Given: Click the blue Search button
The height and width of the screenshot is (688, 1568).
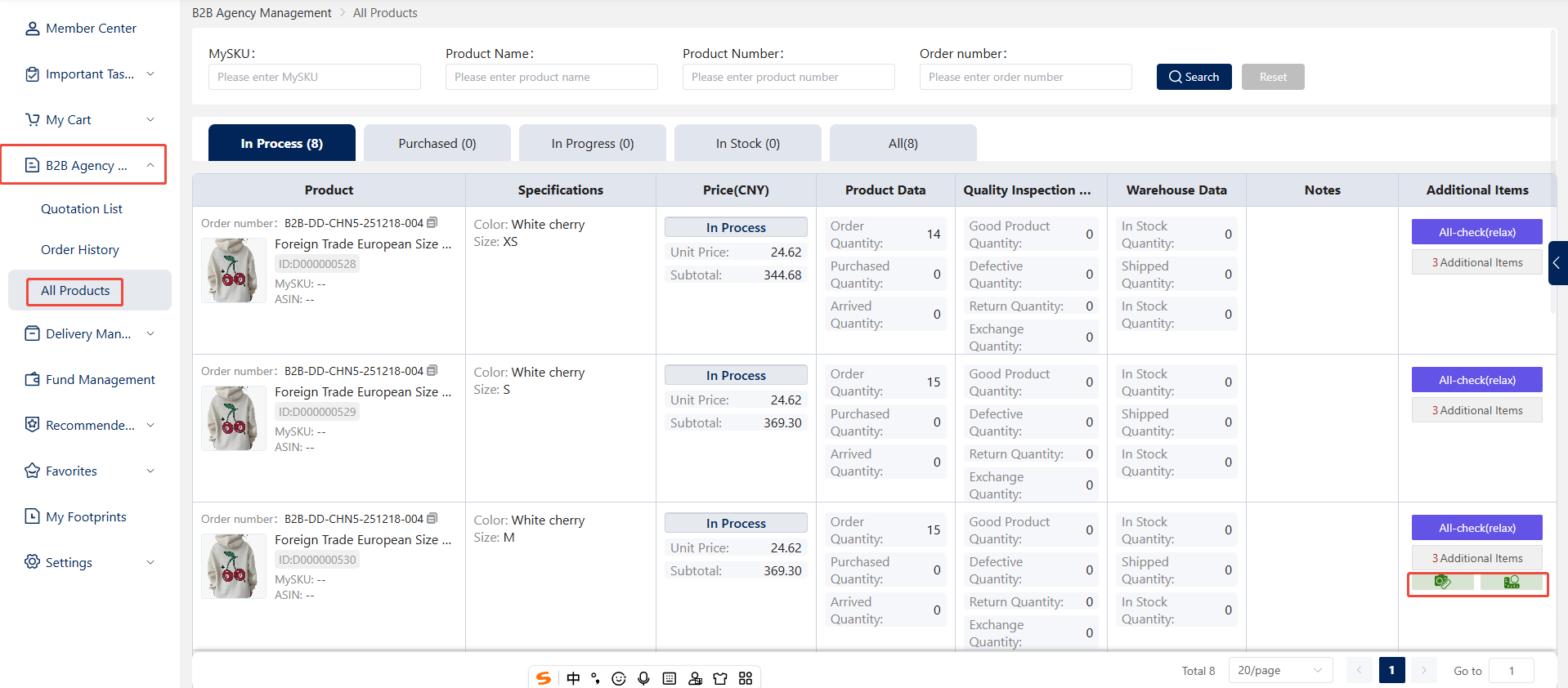Looking at the screenshot, I should pos(1194,77).
